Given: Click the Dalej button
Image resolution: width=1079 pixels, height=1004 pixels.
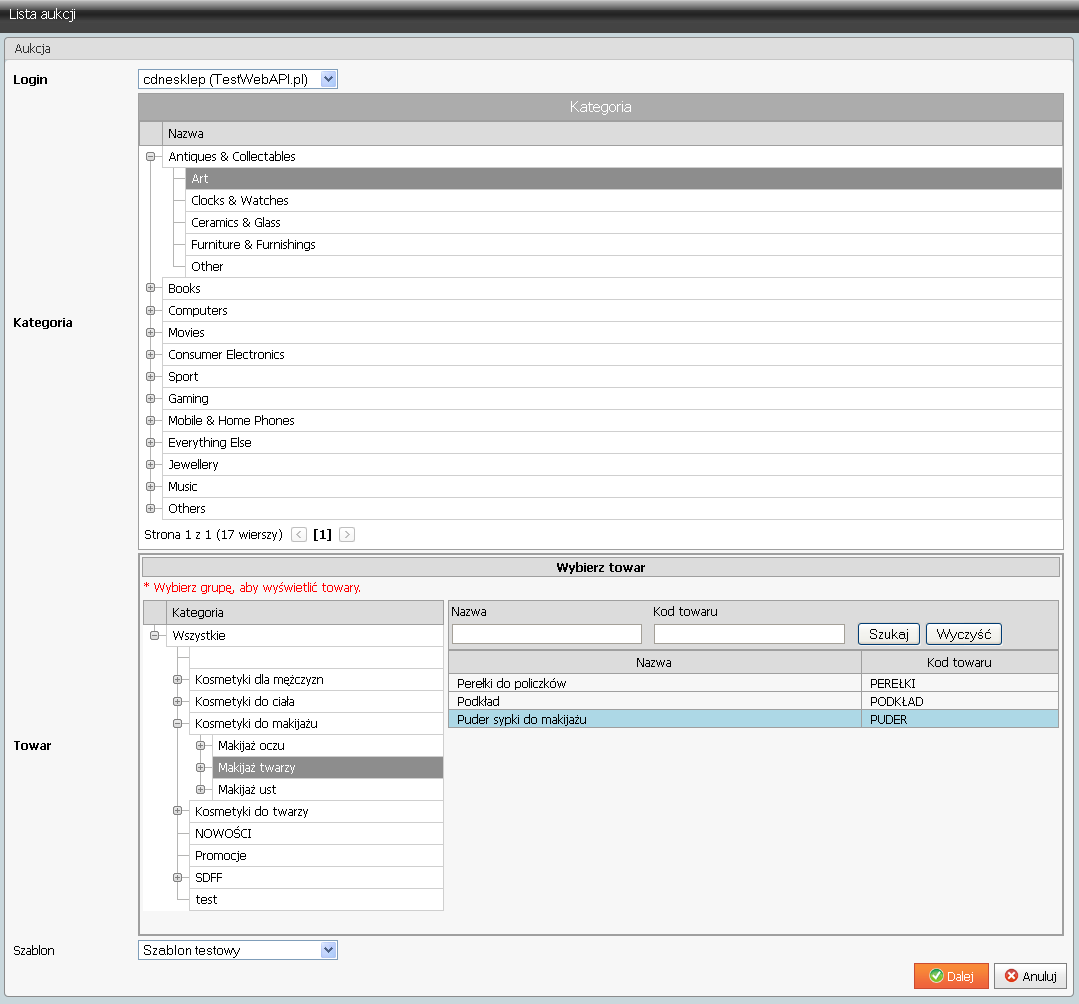Looking at the screenshot, I should point(951,976).
